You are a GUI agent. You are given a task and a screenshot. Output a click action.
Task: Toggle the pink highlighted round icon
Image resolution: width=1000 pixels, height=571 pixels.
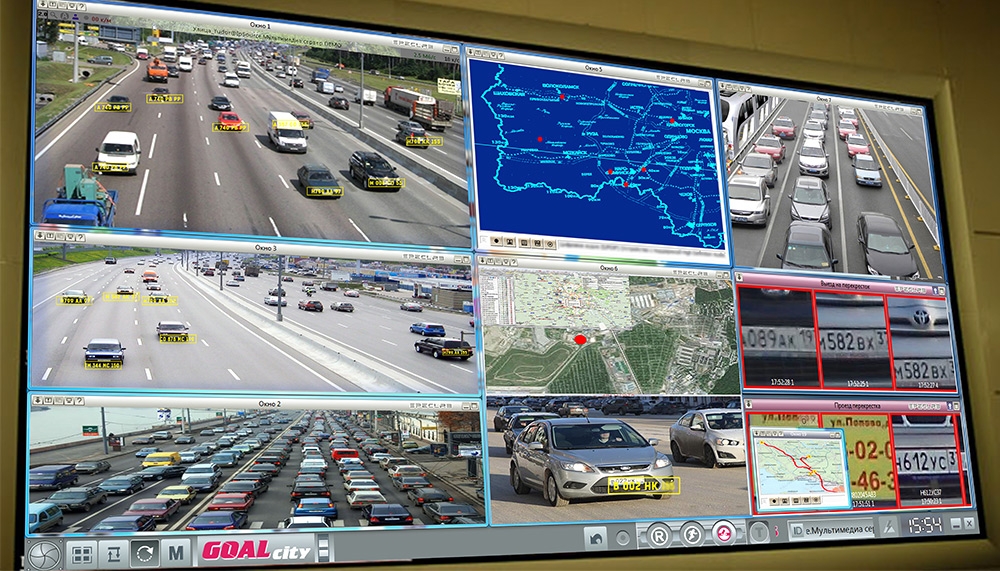[725, 532]
